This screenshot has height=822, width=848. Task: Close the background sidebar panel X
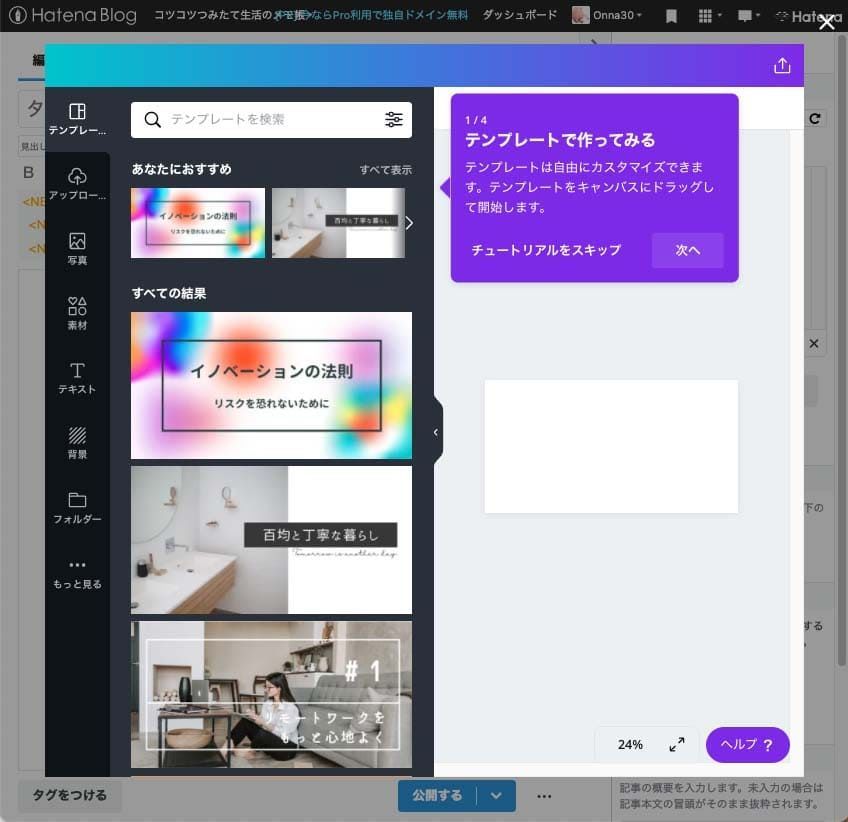point(814,343)
